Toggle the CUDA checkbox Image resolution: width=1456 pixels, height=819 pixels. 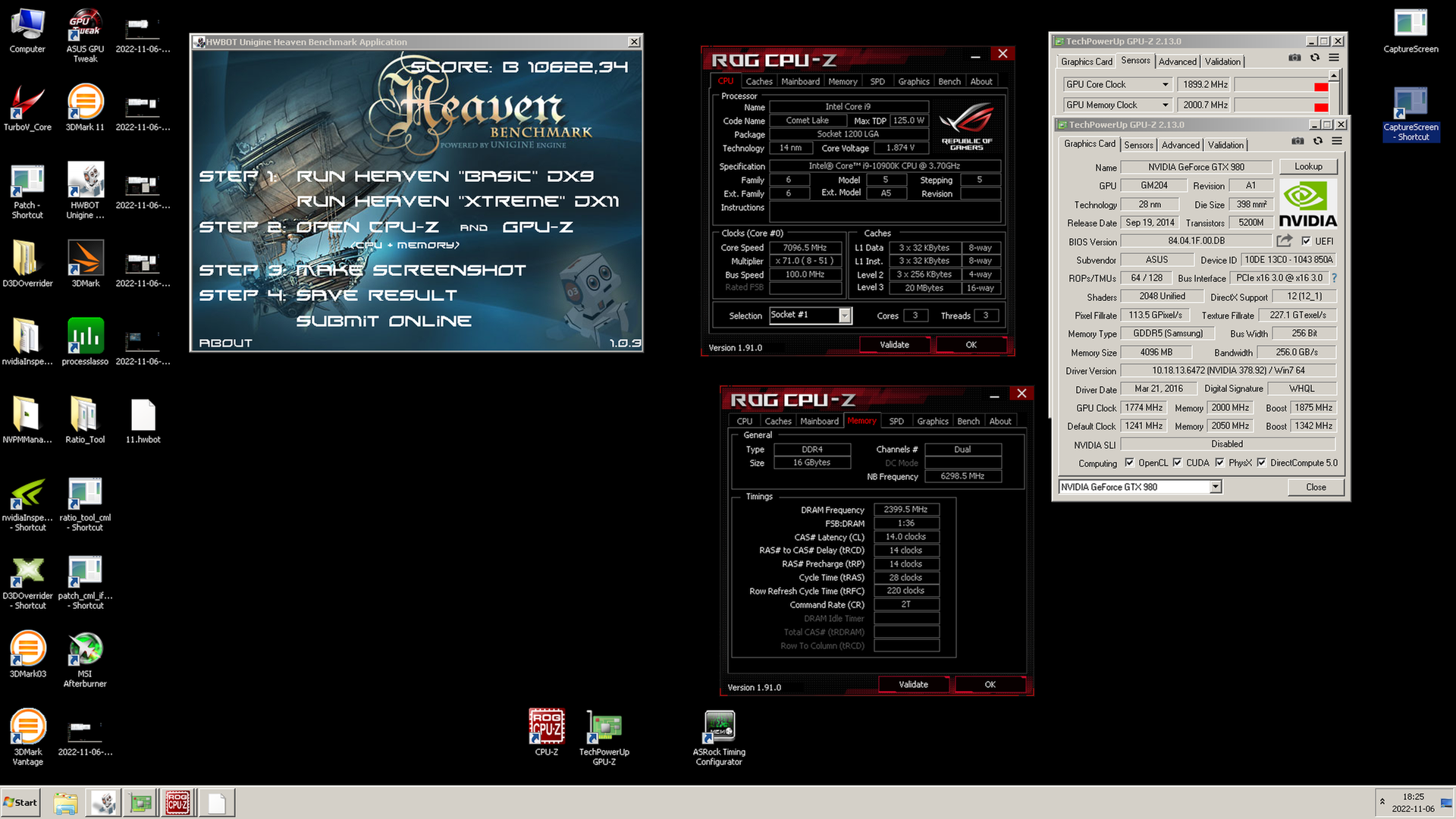1177,463
